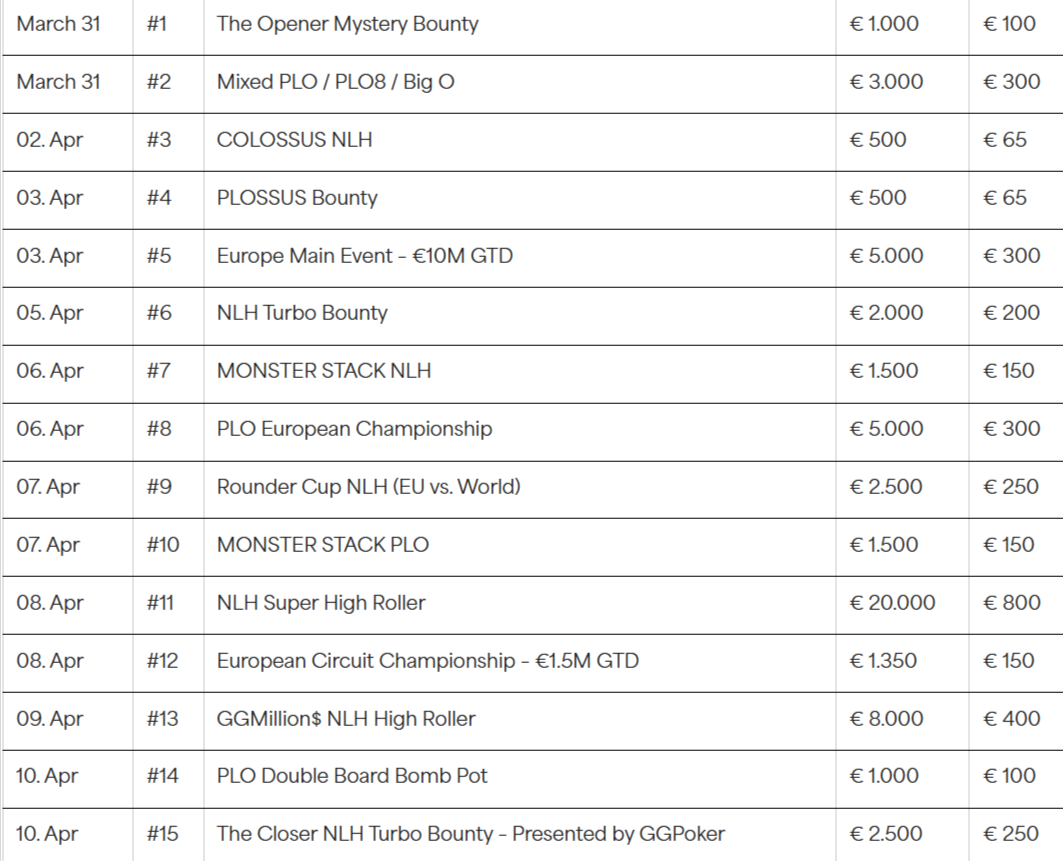Select the PLOSSUS Bounty event cell

tap(297, 198)
